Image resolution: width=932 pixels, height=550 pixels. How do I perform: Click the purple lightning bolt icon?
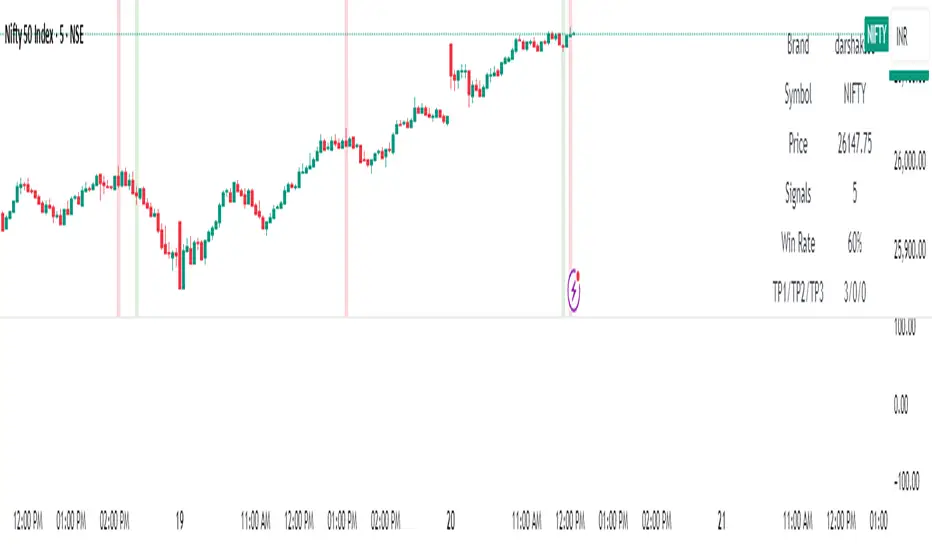(575, 290)
